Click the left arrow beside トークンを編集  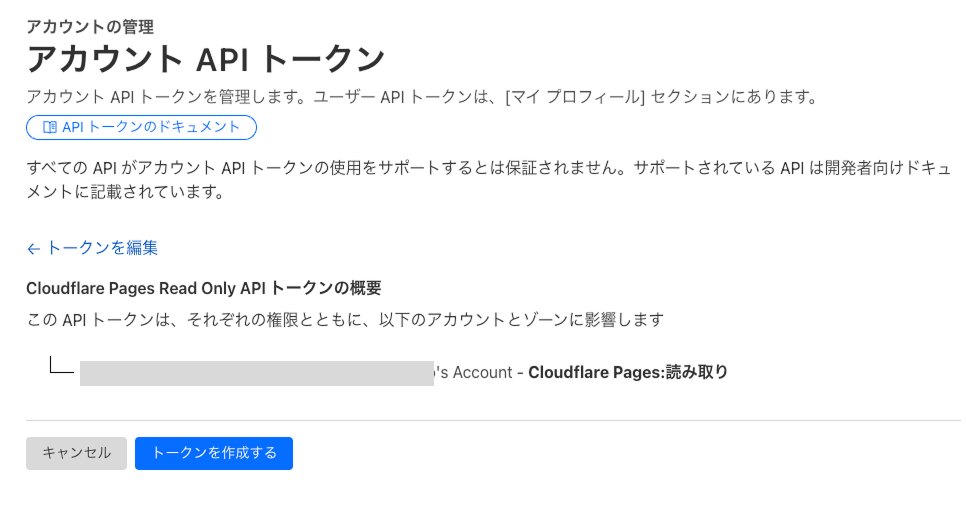(33, 248)
